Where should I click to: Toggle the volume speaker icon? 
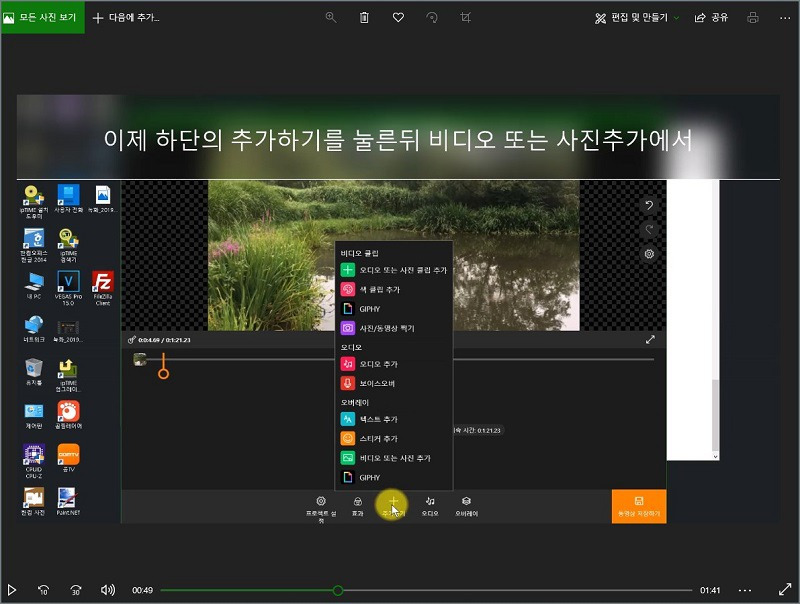coord(108,590)
